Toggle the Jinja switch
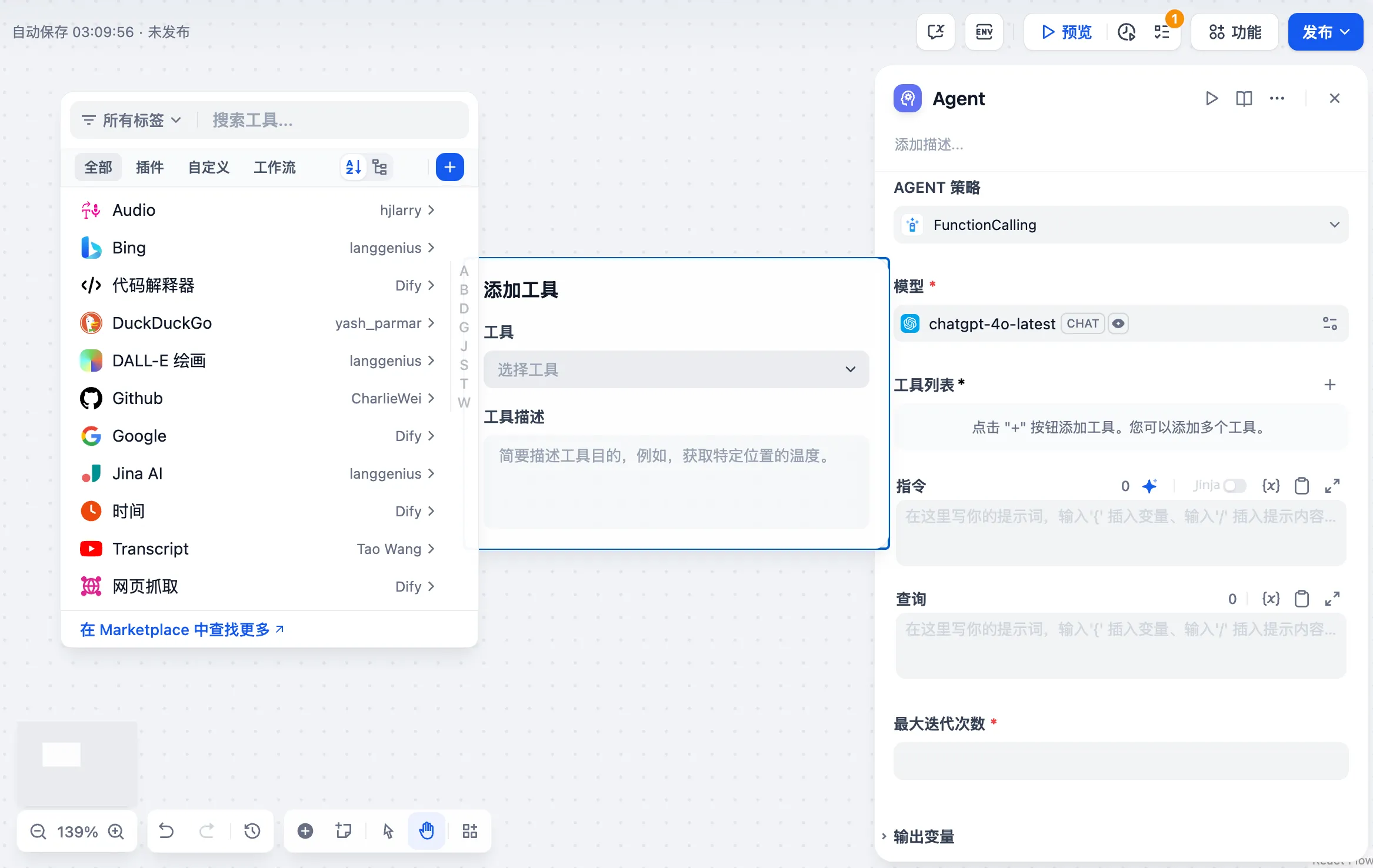This screenshot has height=868, width=1373. tap(1234, 486)
